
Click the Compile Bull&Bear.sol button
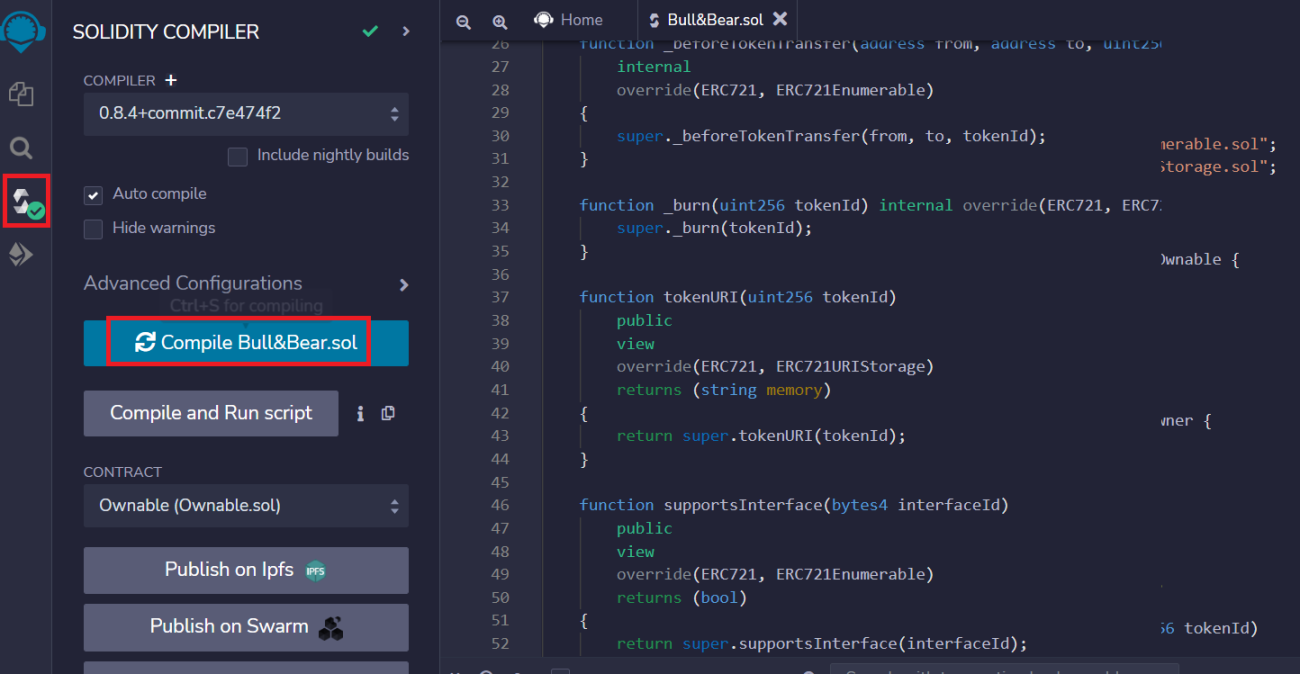point(246,343)
